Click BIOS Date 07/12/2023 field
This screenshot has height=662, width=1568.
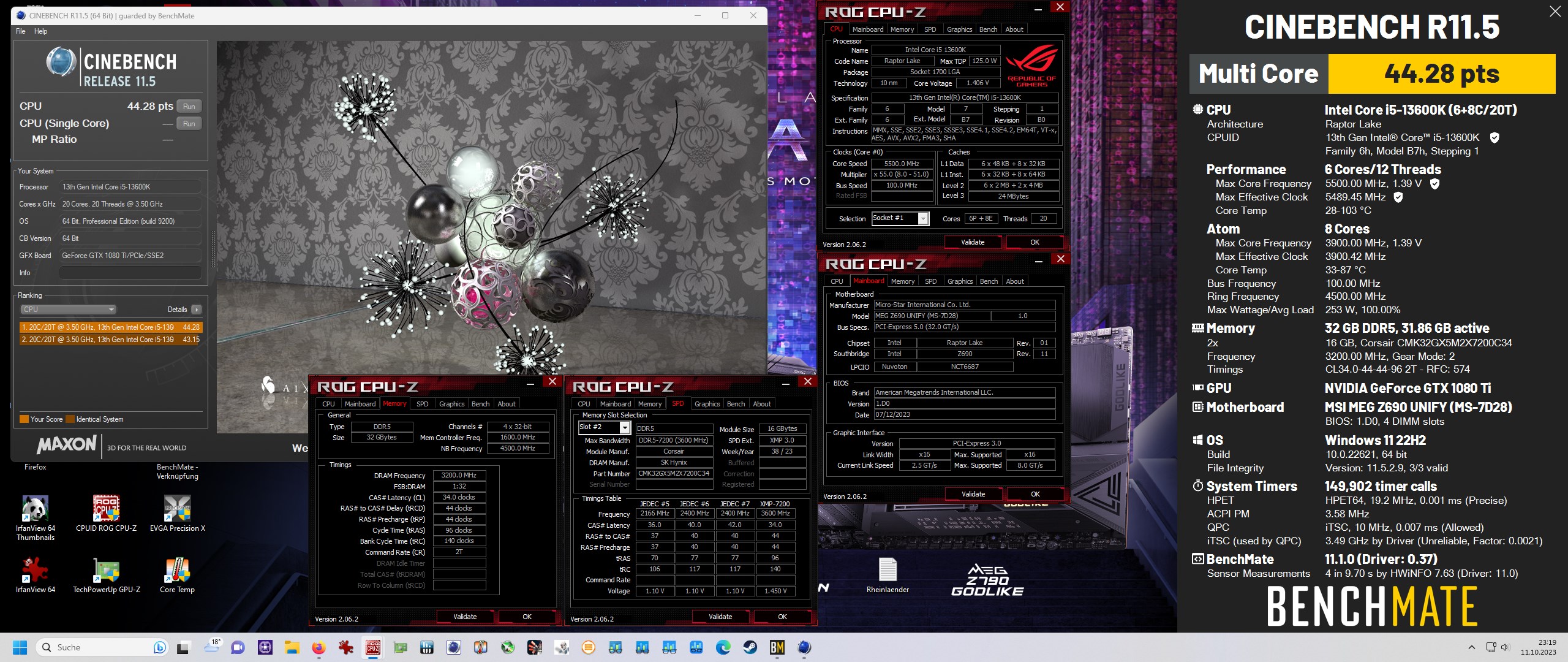click(x=964, y=414)
